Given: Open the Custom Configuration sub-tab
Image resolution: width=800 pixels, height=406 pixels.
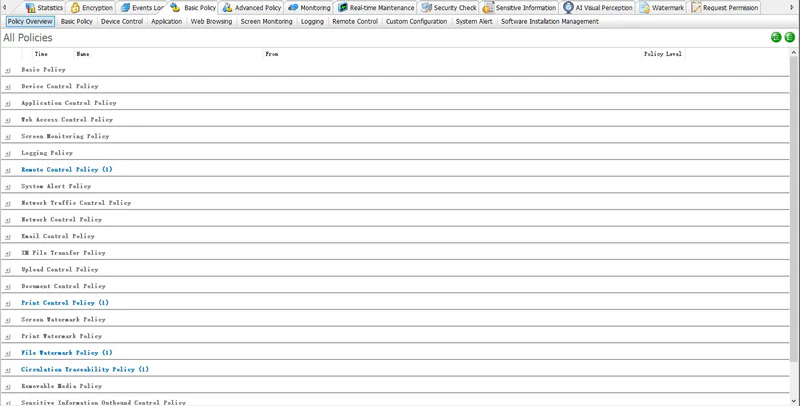Looking at the screenshot, I should pos(416,21).
